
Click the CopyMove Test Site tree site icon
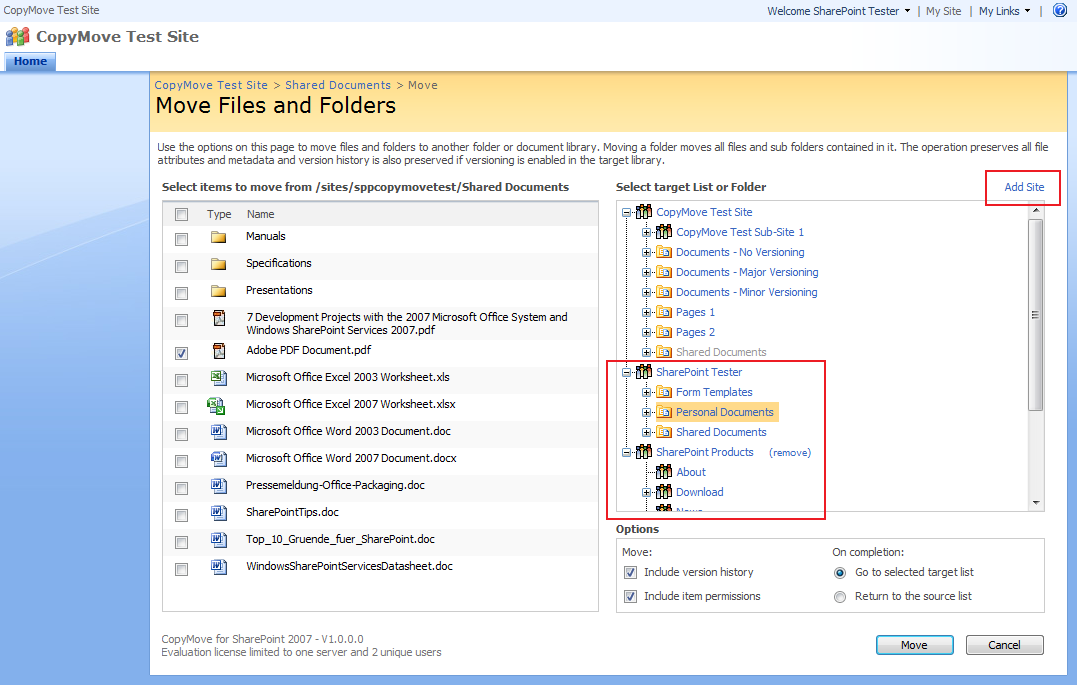point(644,212)
